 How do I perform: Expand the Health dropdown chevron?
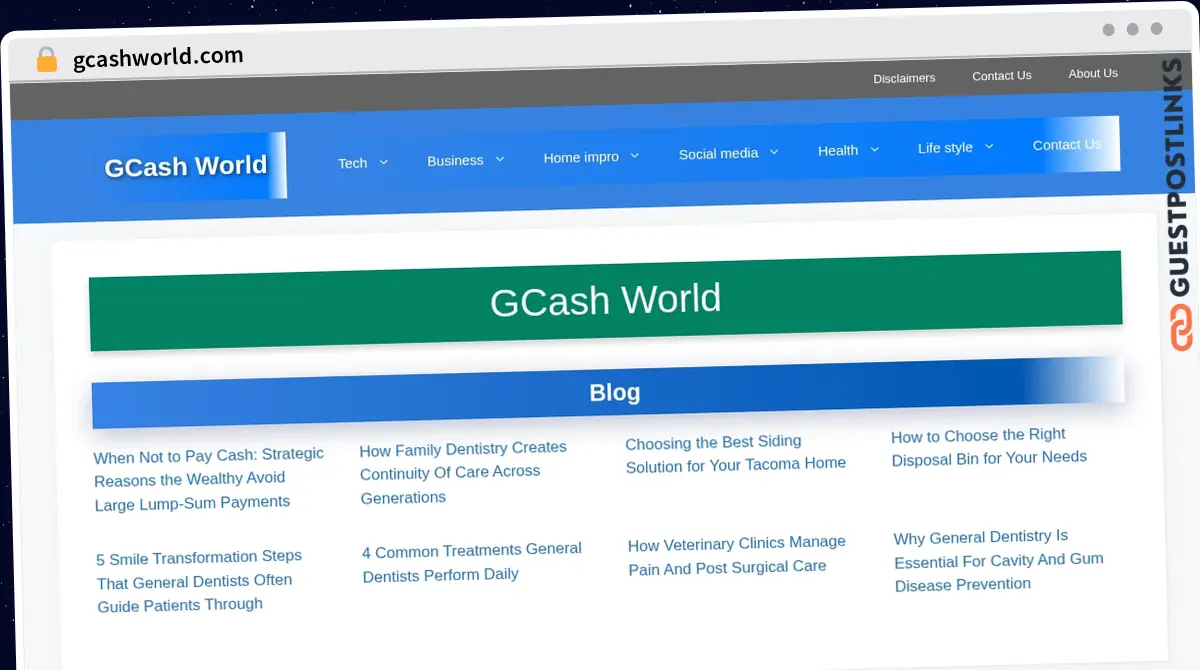pos(874,149)
